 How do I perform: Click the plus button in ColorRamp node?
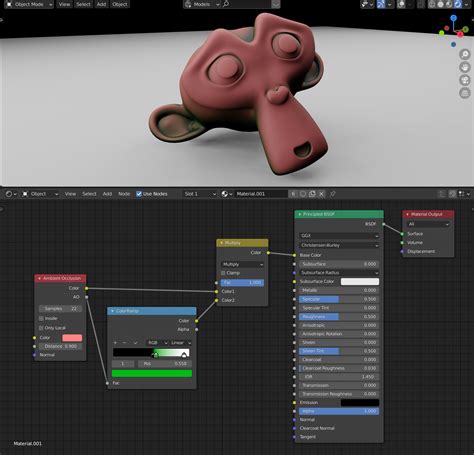pyautogui.click(x=115, y=343)
